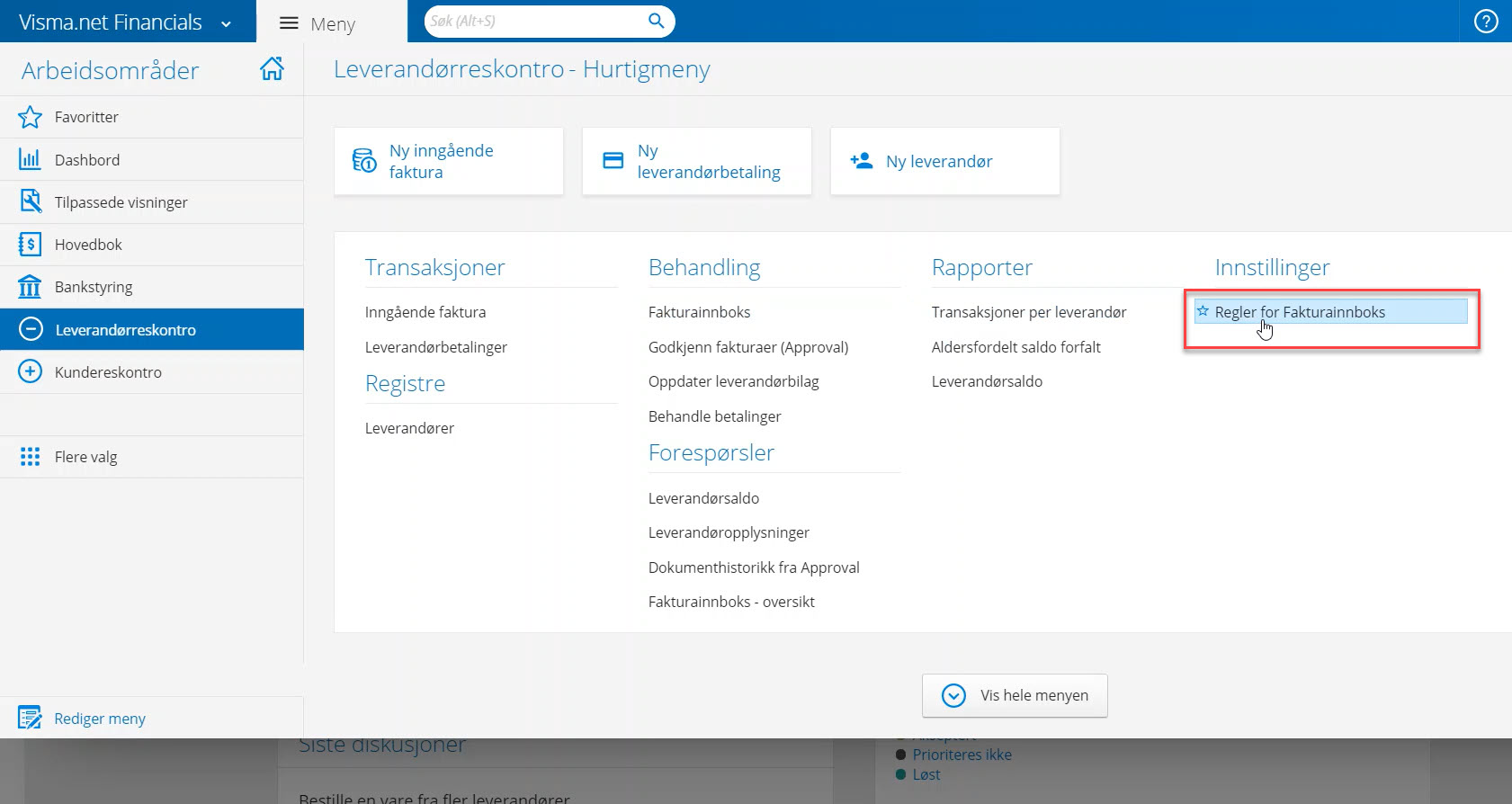Click the Leverandørreskontro workspace label
Viewport: 1512px width, 804px height.
click(x=125, y=330)
